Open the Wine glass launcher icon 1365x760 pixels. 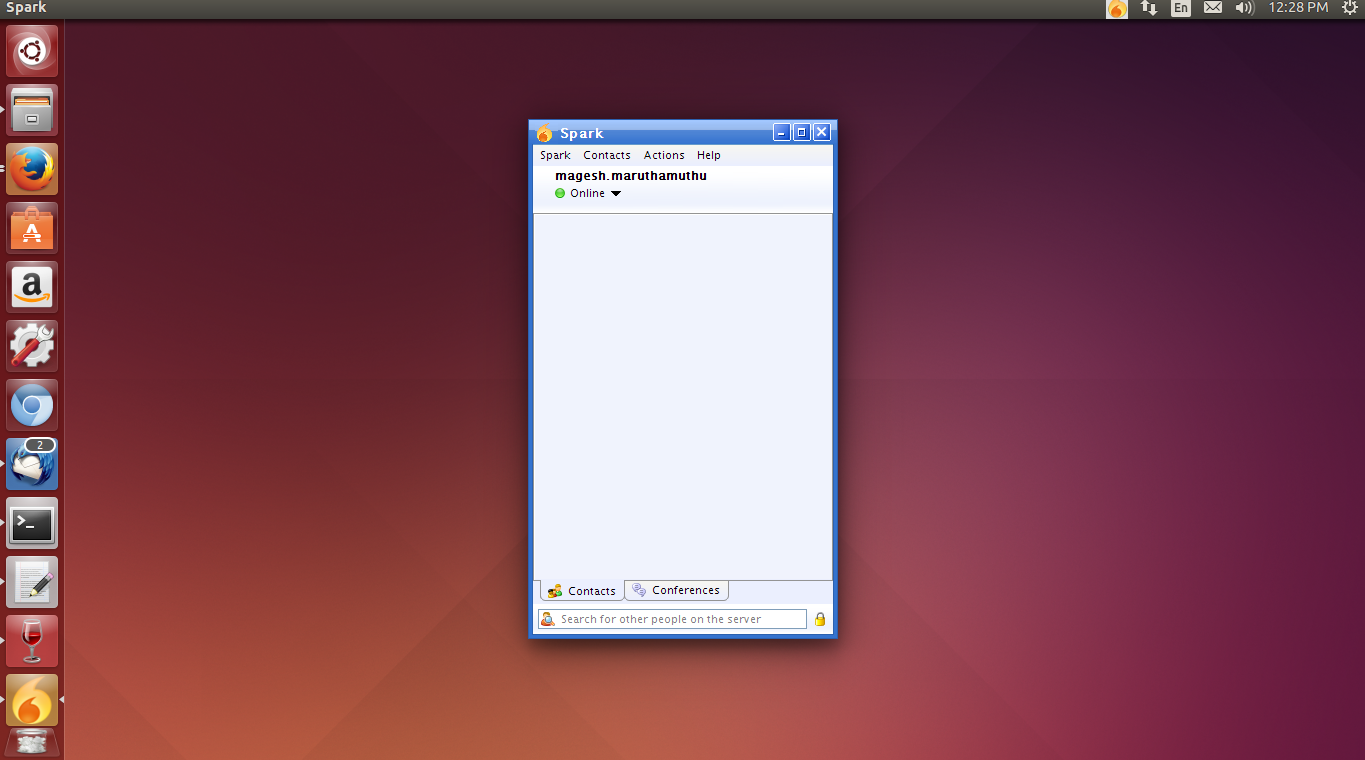click(x=32, y=641)
